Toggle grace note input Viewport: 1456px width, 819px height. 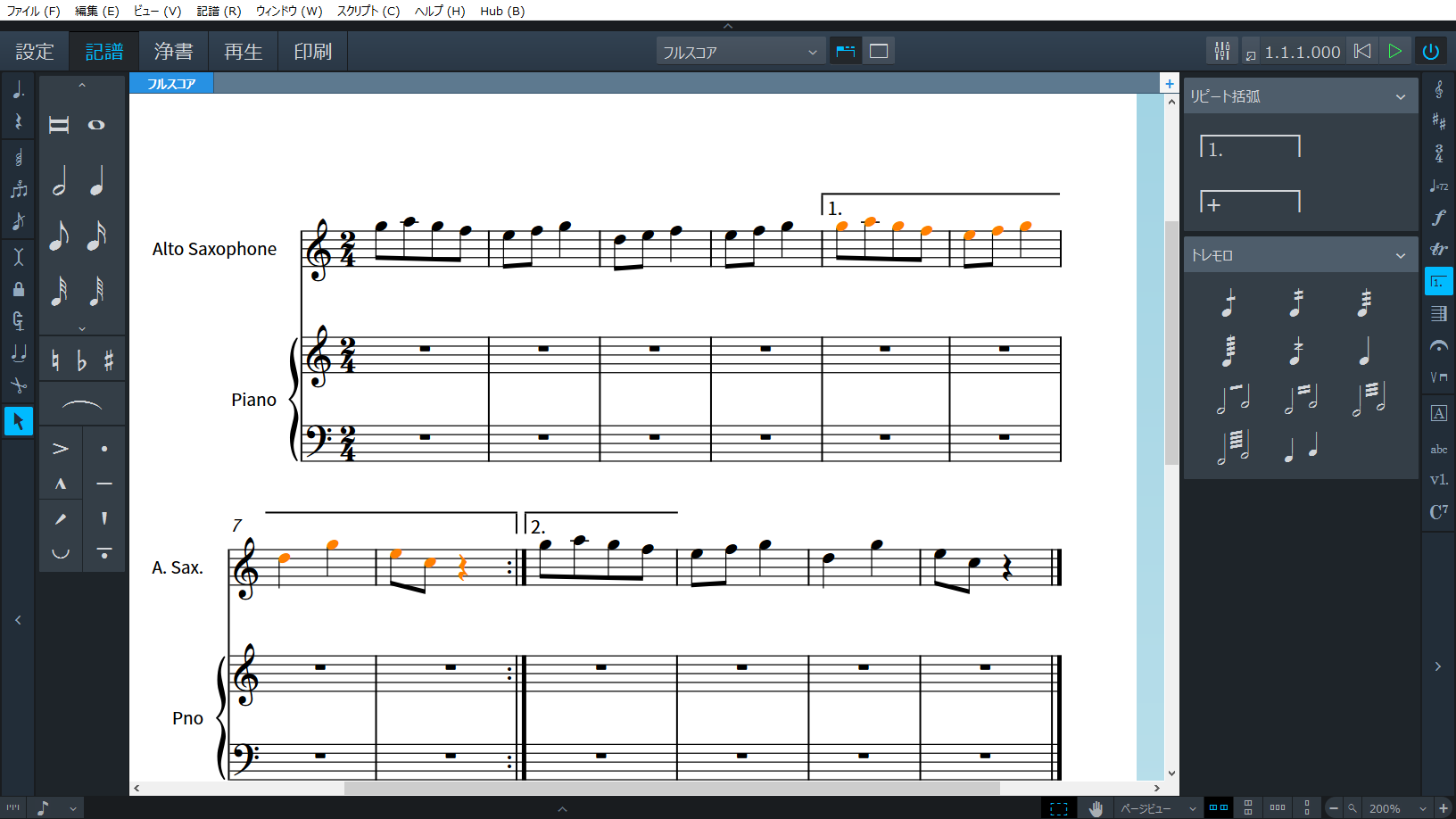click(x=18, y=222)
